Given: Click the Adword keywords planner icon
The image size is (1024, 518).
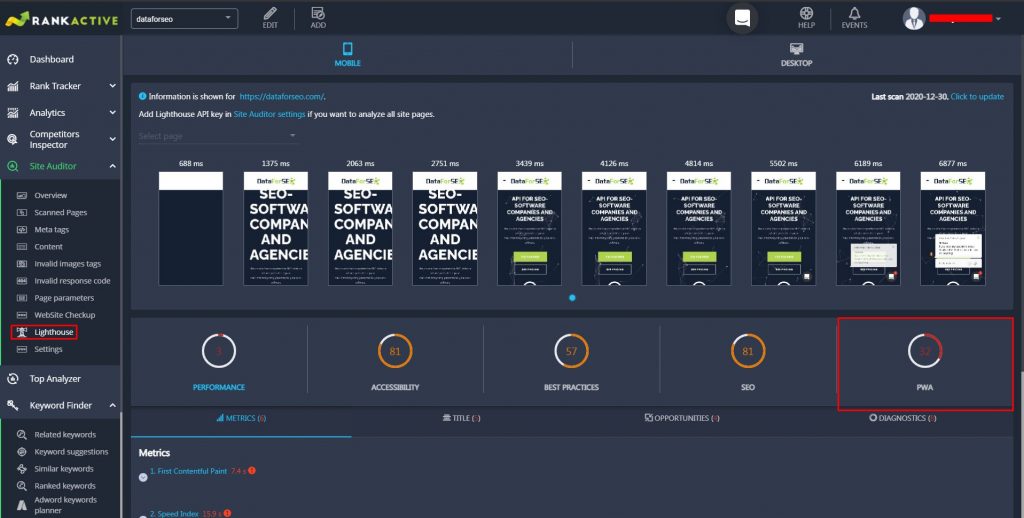Looking at the screenshot, I should pyautogui.click(x=22, y=504).
